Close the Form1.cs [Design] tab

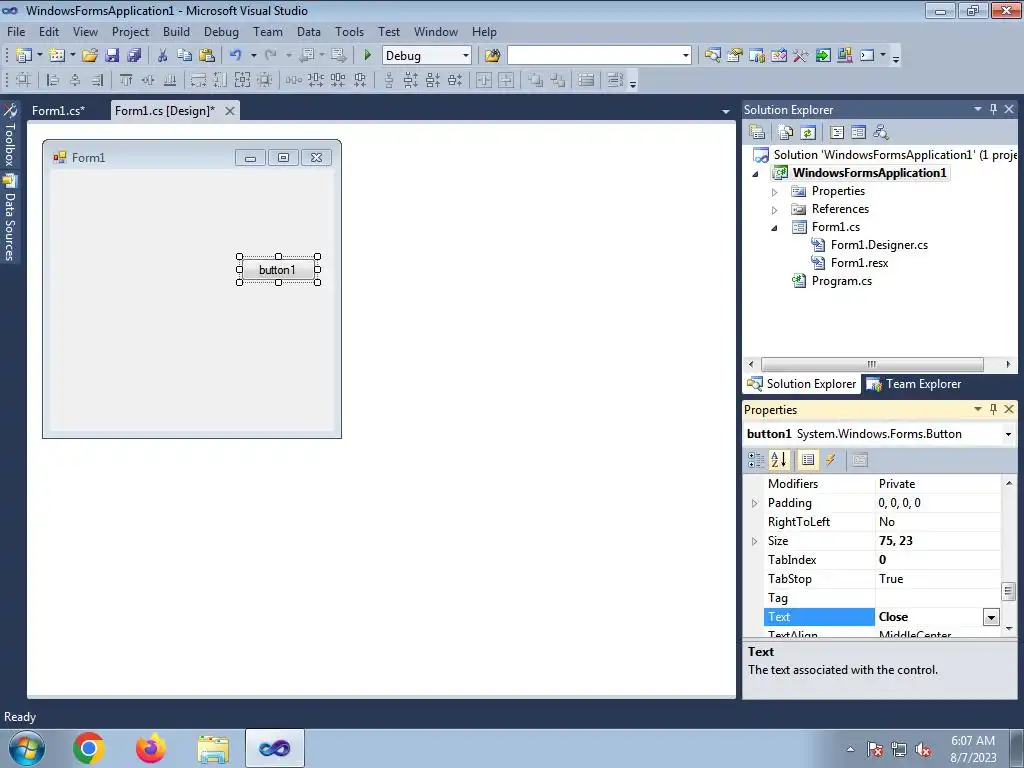(x=230, y=111)
